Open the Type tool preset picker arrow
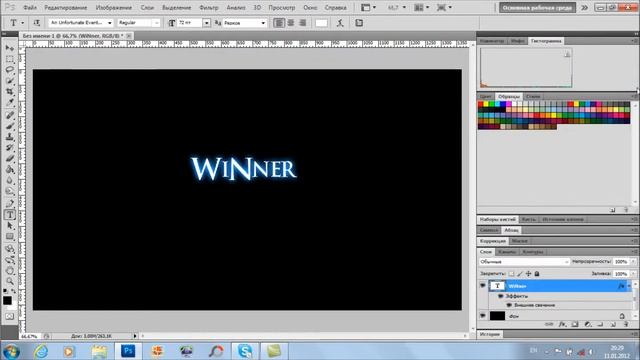 [22, 23]
